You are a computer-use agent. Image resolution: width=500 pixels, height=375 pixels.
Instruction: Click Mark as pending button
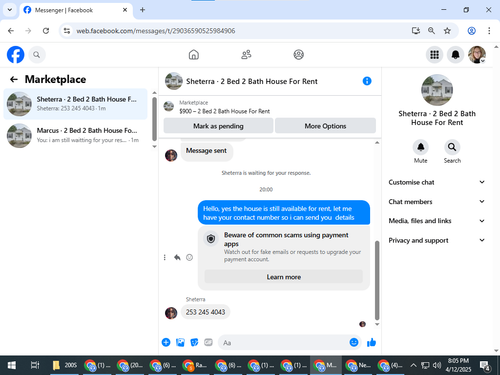pyautogui.click(x=218, y=126)
